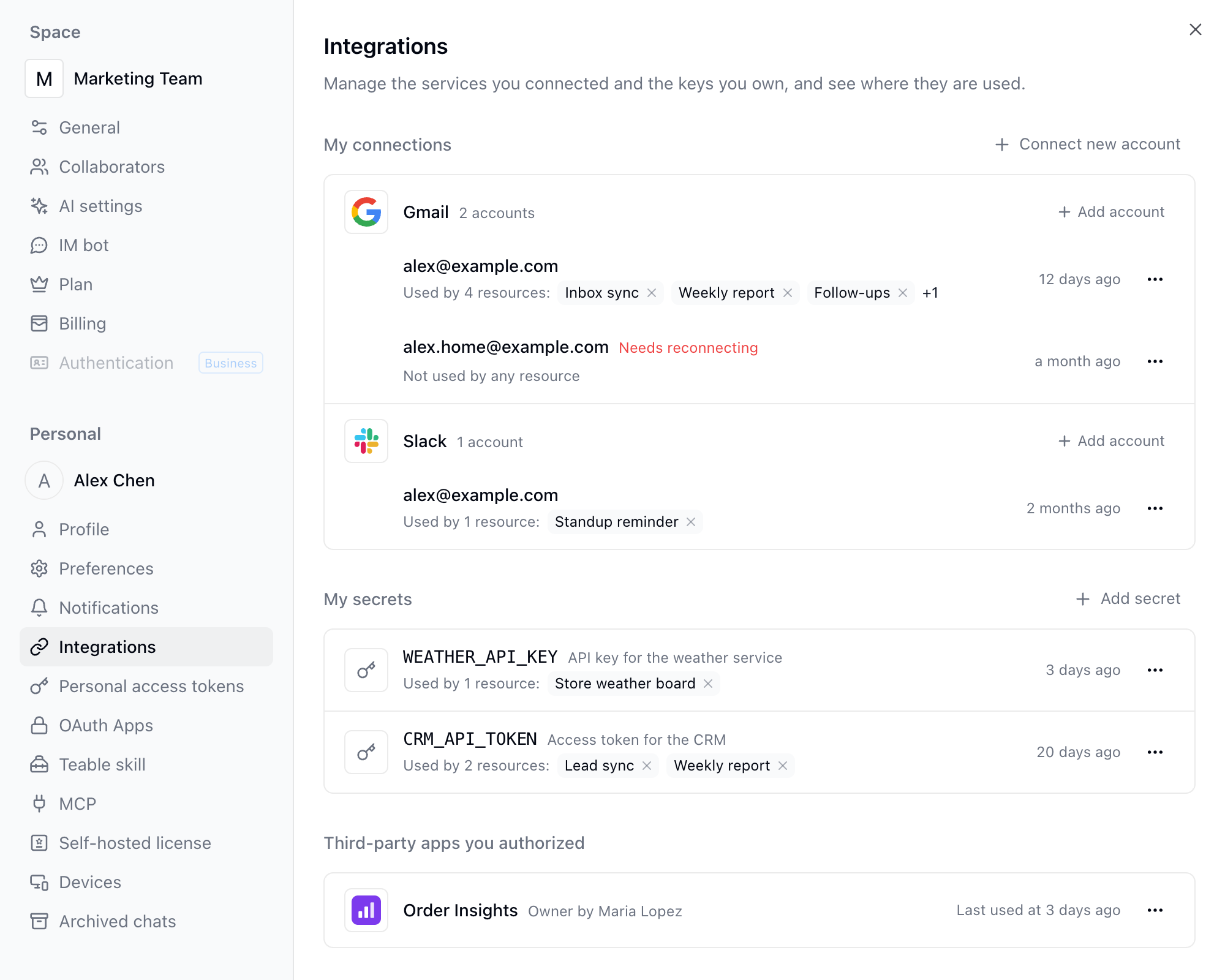Open Devices settings
1225x980 pixels.
146,882
